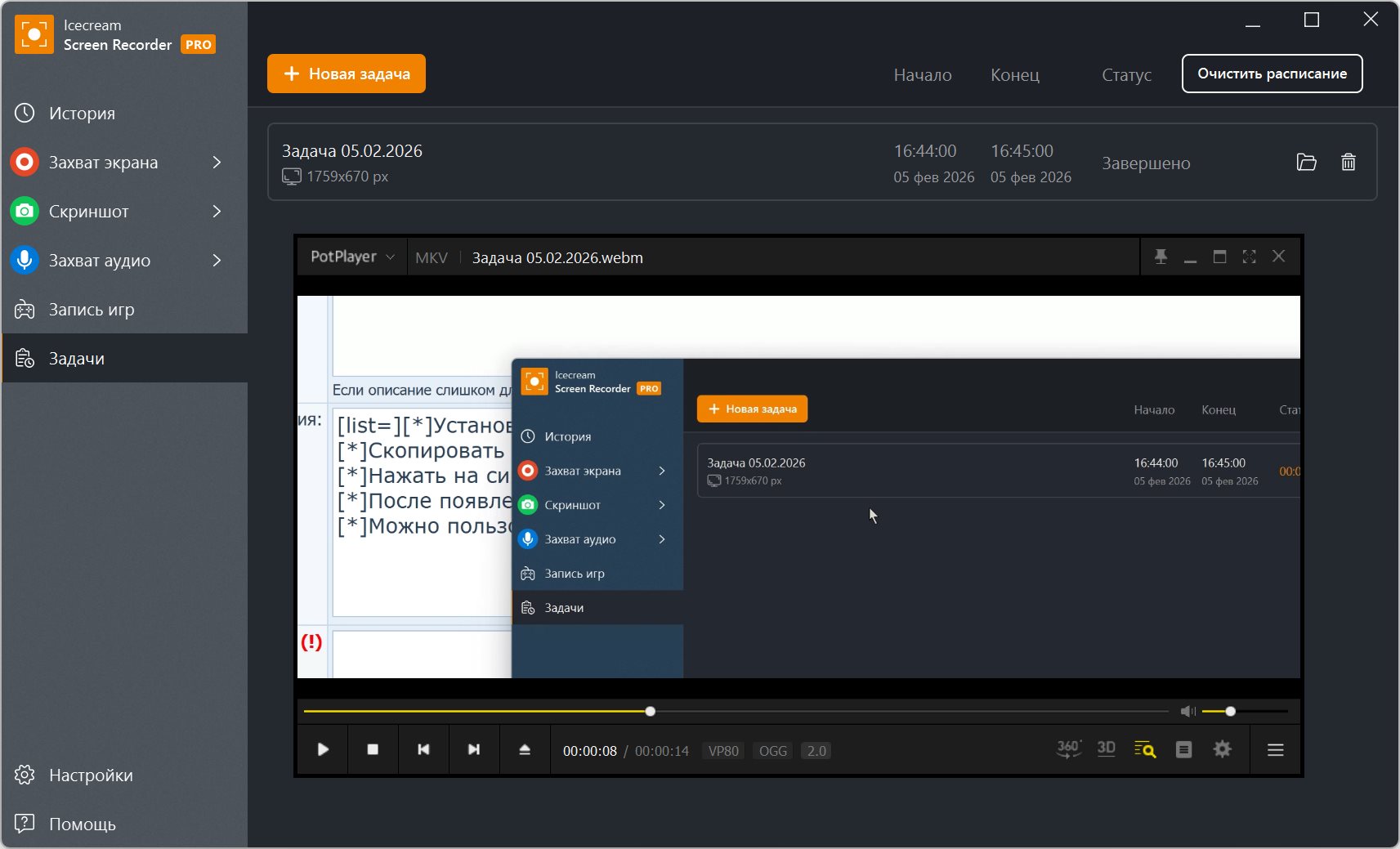1400x849 pixels.
Task: Open the task's output folder
Action: click(1306, 163)
